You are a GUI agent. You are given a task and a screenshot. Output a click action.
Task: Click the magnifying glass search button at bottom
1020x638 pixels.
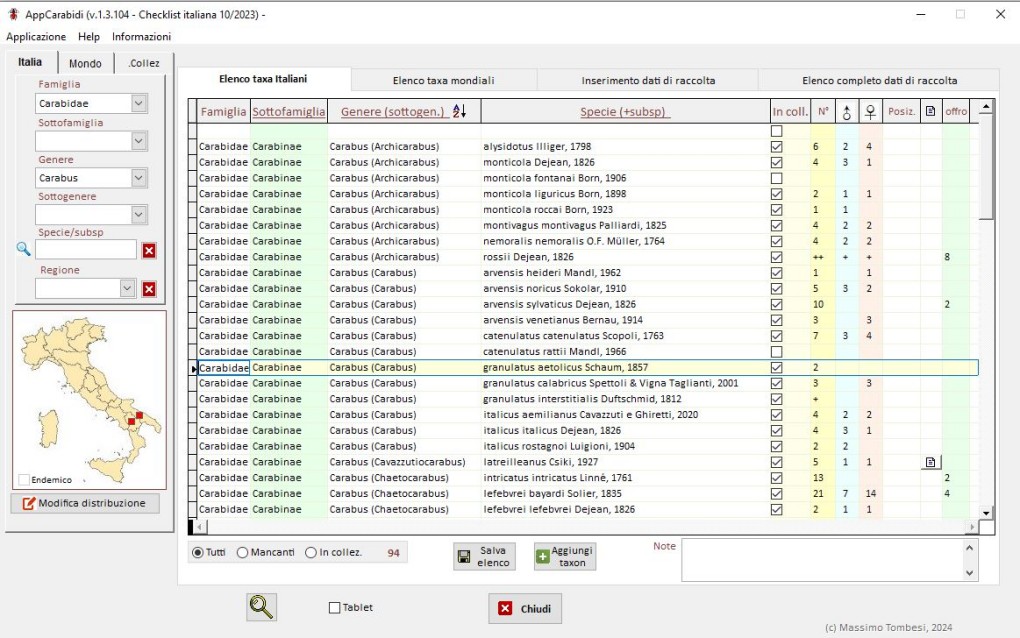(x=262, y=607)
